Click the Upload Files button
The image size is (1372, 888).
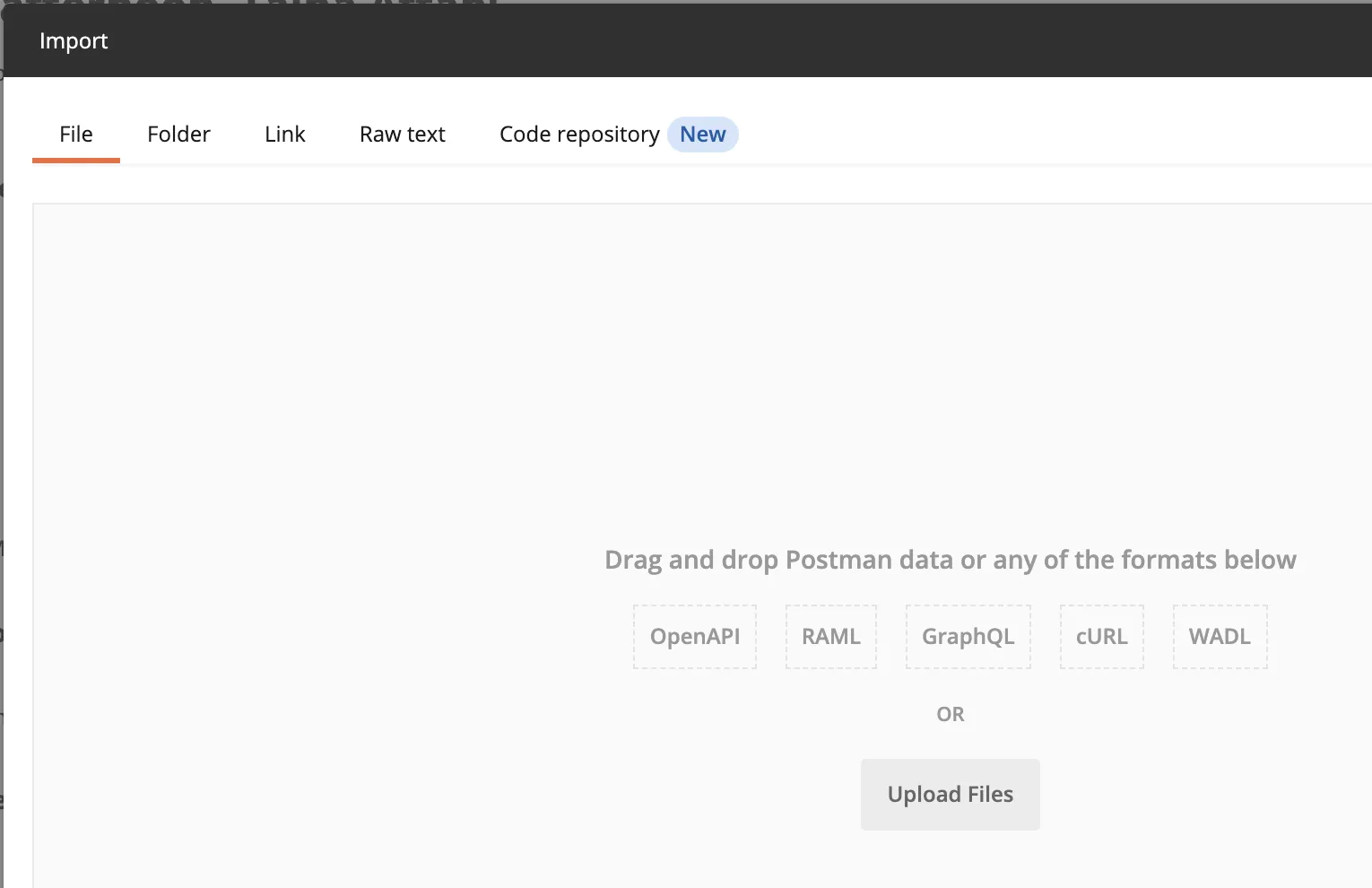[951, 795]
